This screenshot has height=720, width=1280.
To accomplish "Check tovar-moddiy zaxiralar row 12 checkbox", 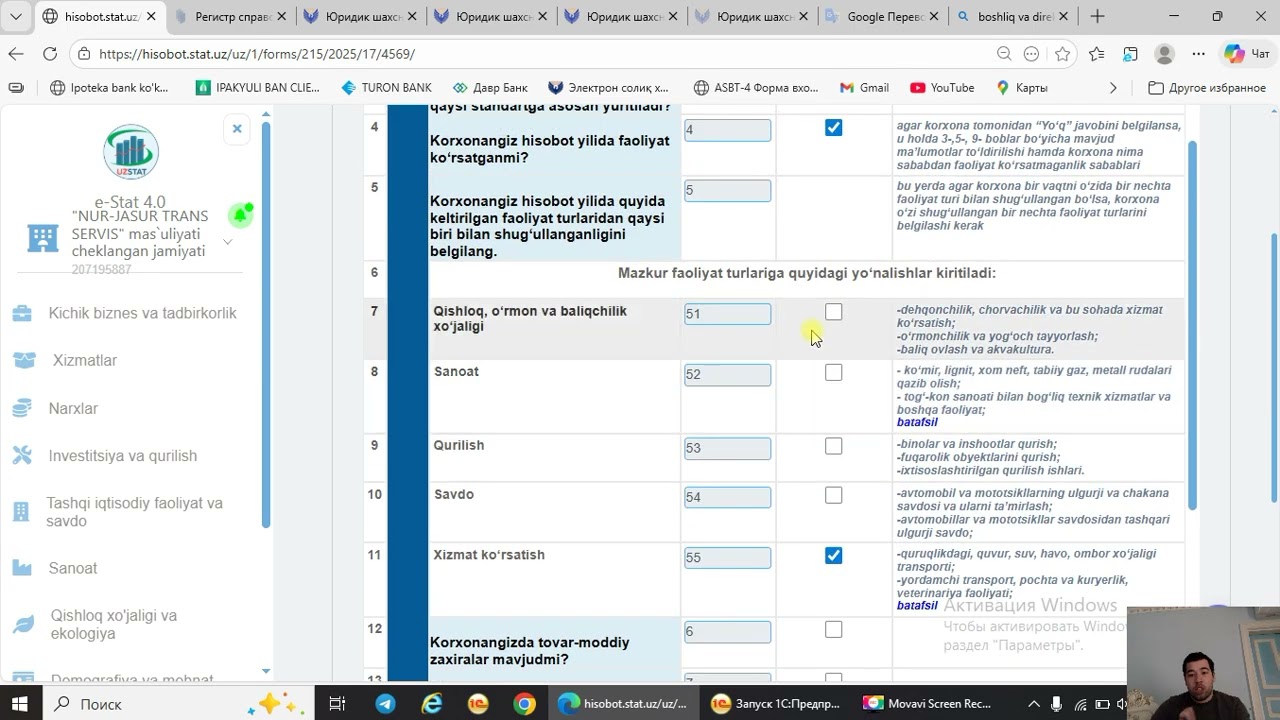I will coord(833,629).
